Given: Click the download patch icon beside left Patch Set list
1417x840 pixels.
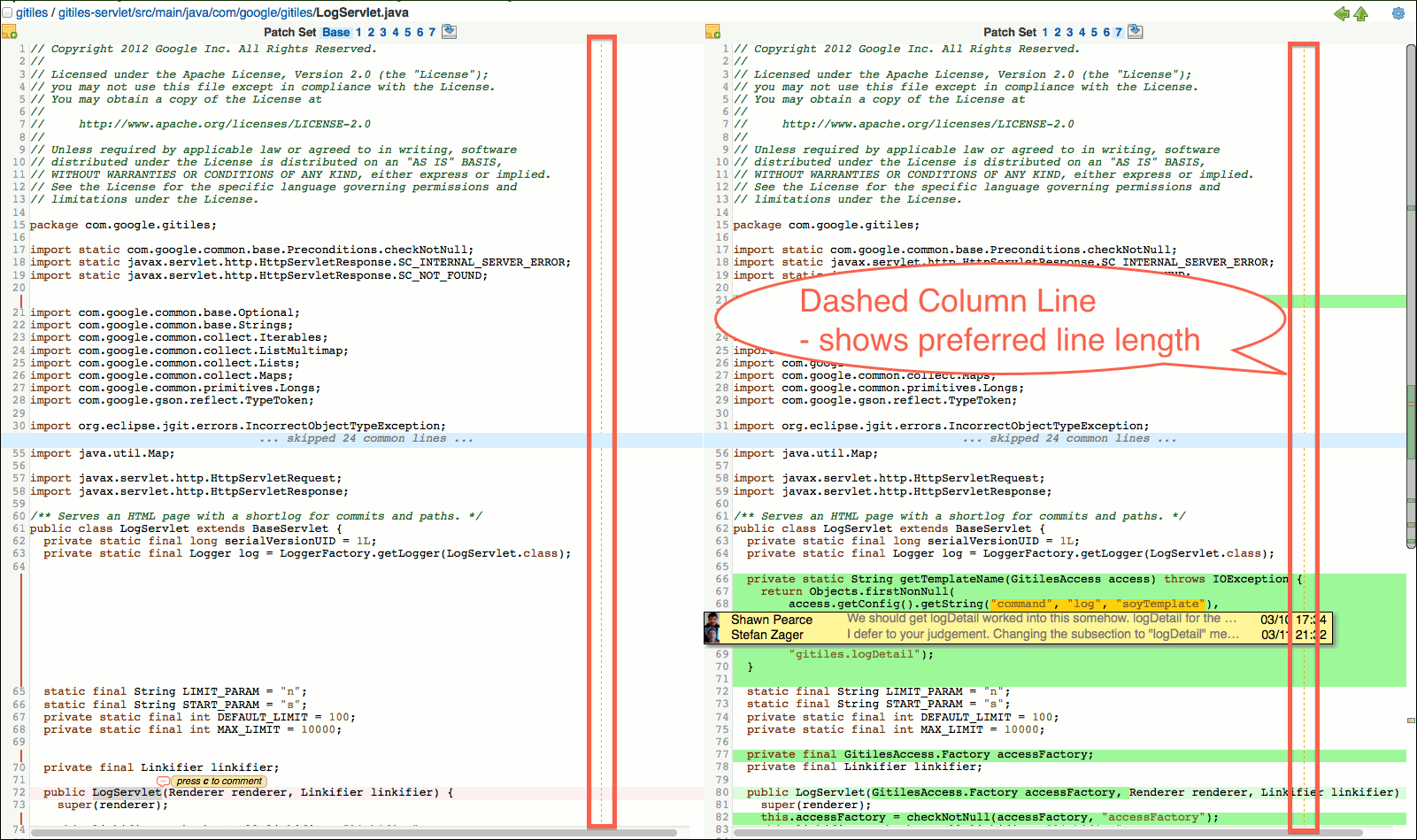Looking at the screenshot, I should coord(450,30).
